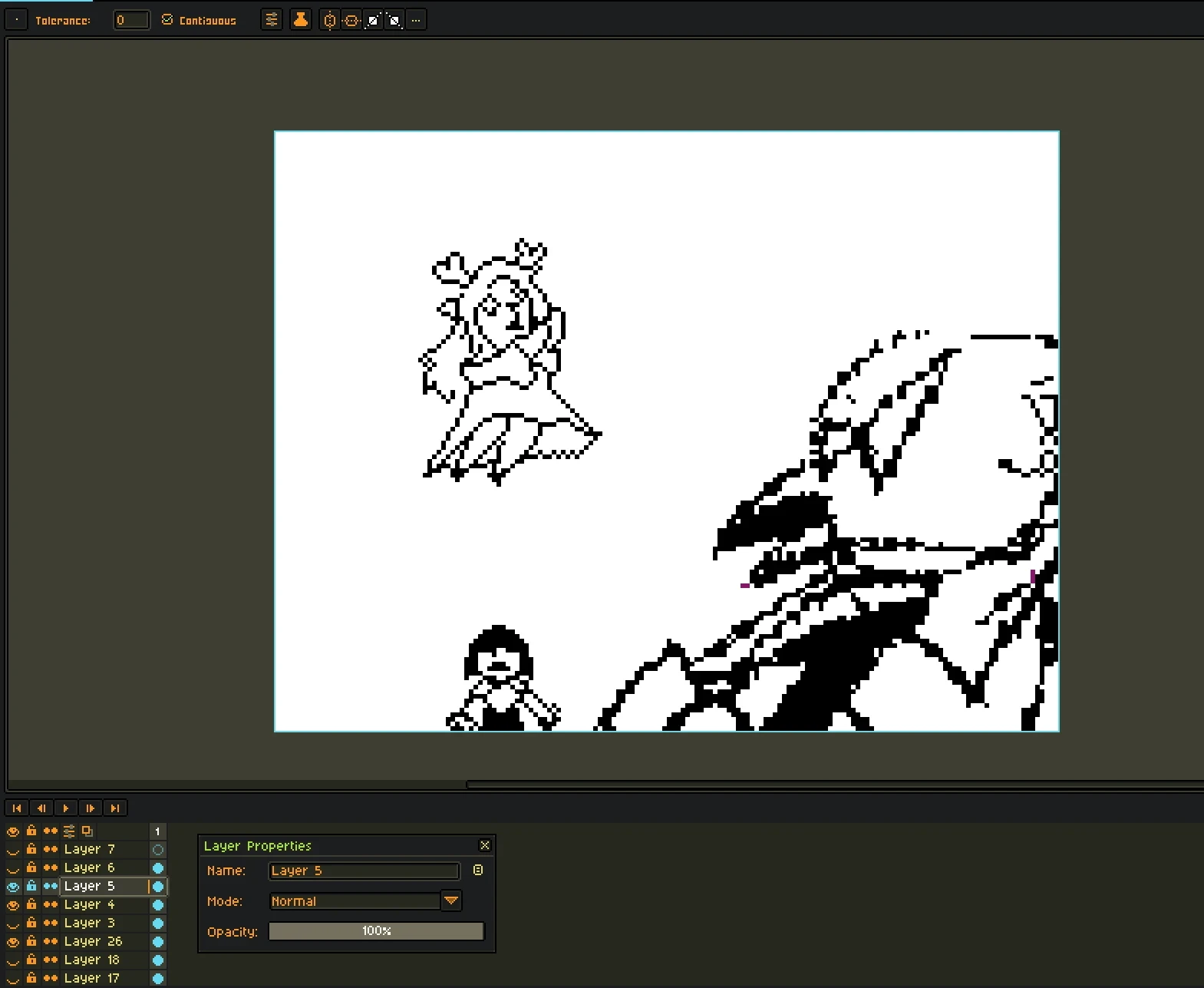Toggle all layers visibility header eye
This screenshot has height=988, width=1204.
(x=13, y=831)
